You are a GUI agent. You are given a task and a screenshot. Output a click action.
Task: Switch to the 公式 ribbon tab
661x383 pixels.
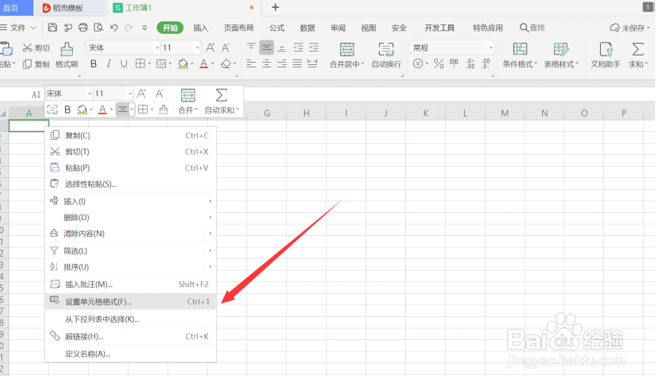(x=277, y=28)
